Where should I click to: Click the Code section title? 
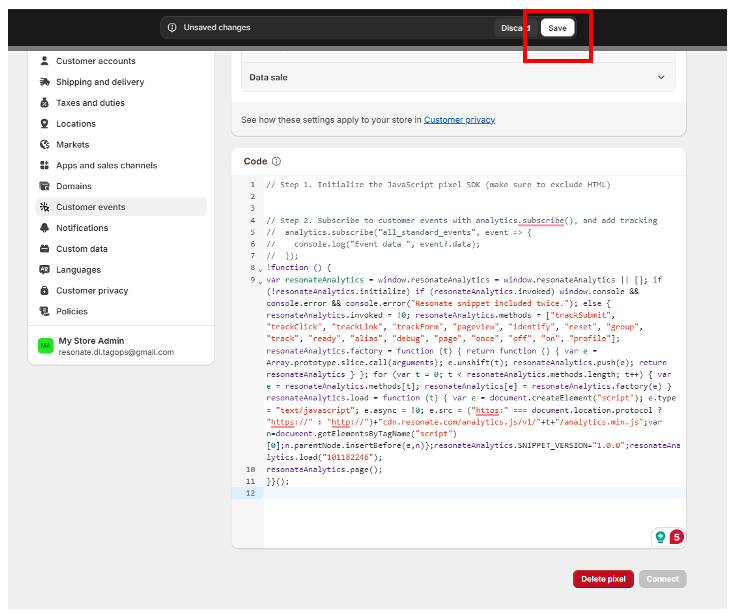click(x=255, y=161)
